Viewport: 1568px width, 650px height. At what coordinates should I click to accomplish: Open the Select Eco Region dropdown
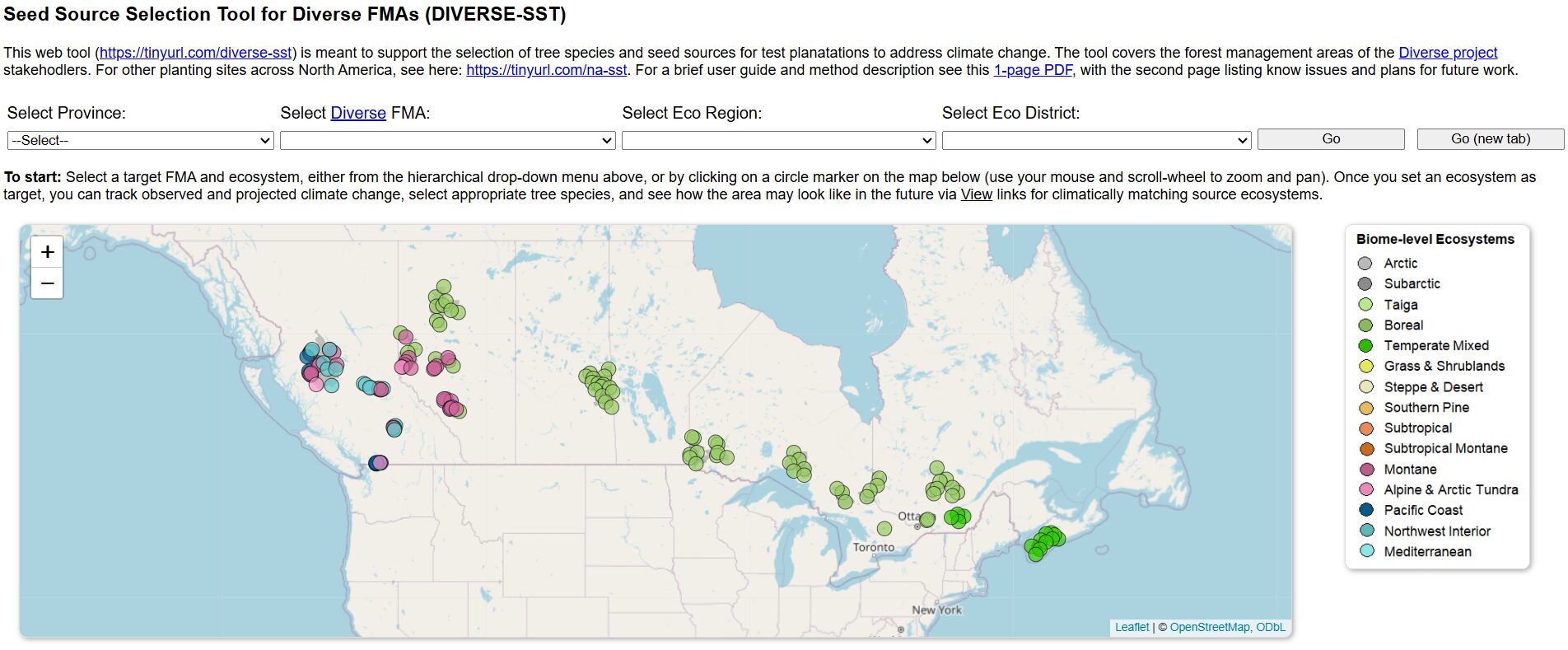coord(778,141)
